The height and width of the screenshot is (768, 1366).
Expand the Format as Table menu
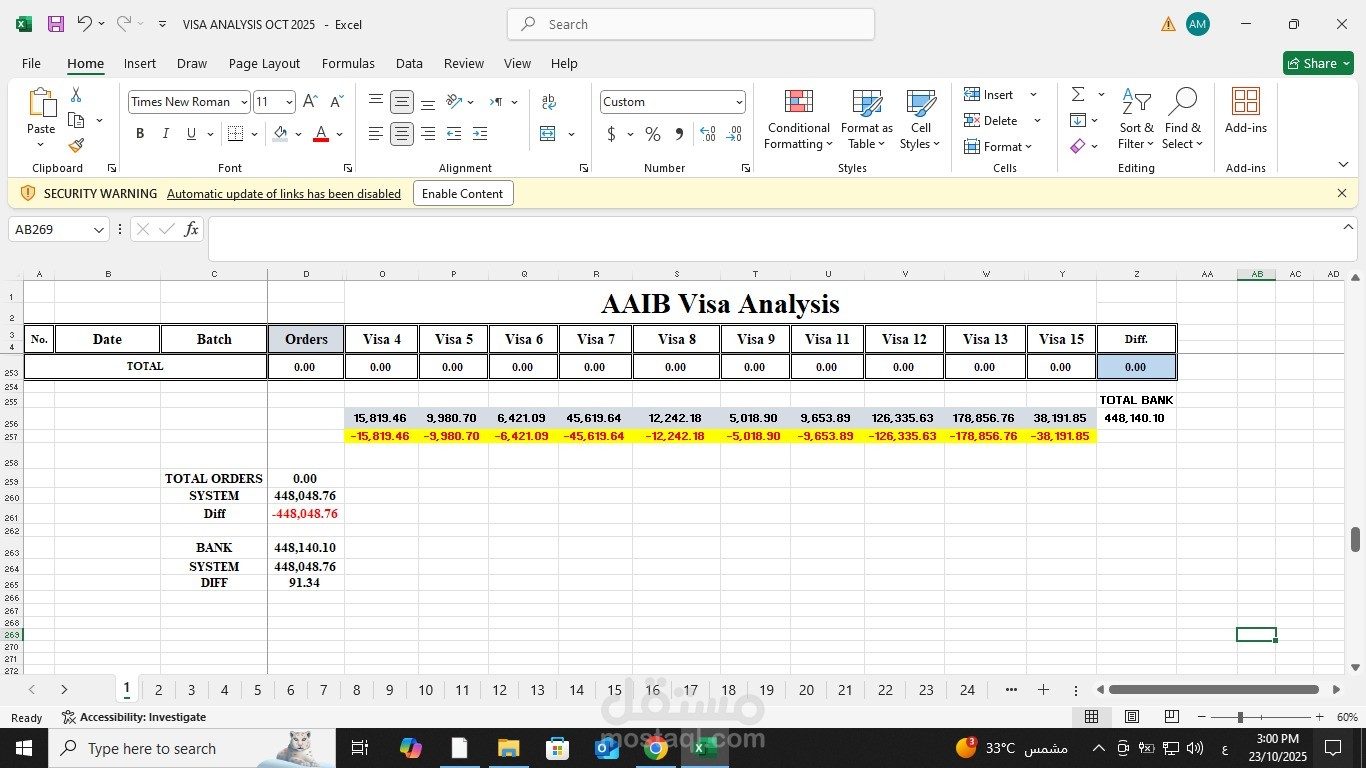867,120
